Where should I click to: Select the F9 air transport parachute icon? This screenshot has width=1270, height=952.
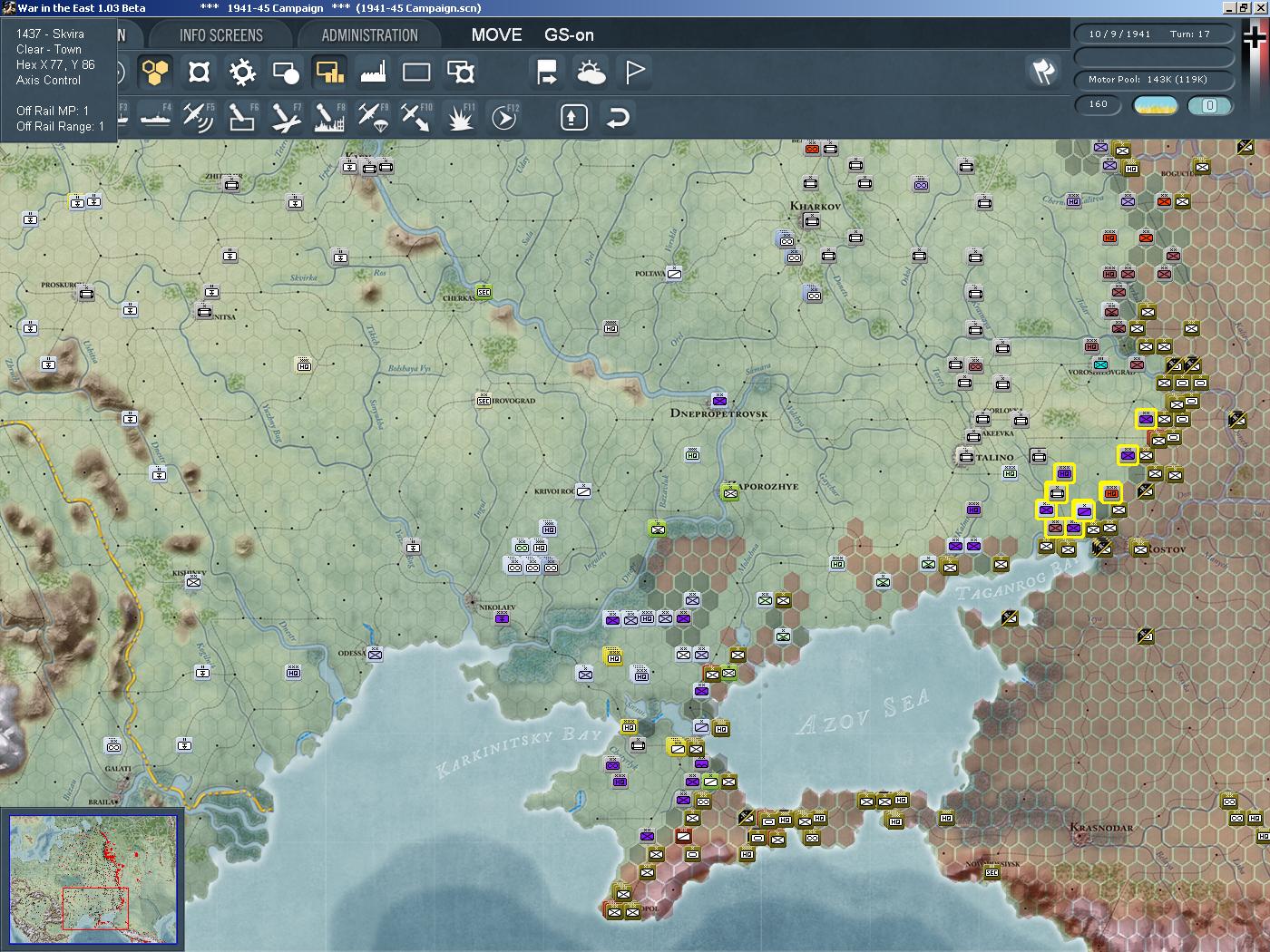pos(373,117)
